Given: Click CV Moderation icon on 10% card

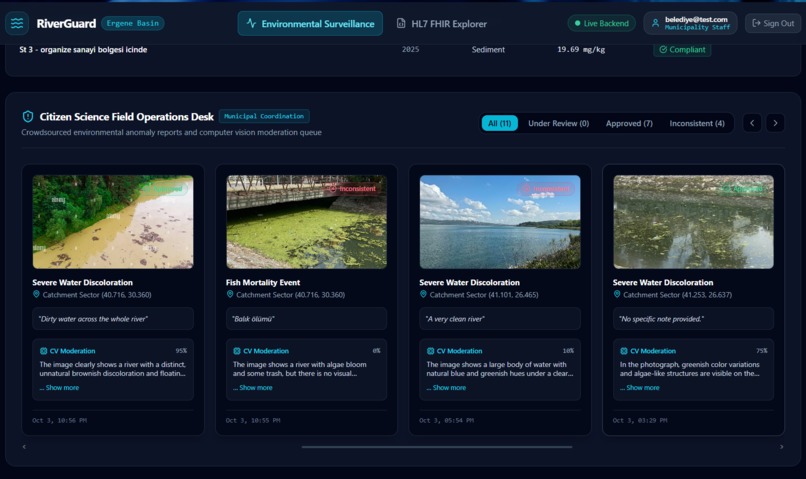Looking at the screenshot, I should pyautogui.click(x=430, y=351).
